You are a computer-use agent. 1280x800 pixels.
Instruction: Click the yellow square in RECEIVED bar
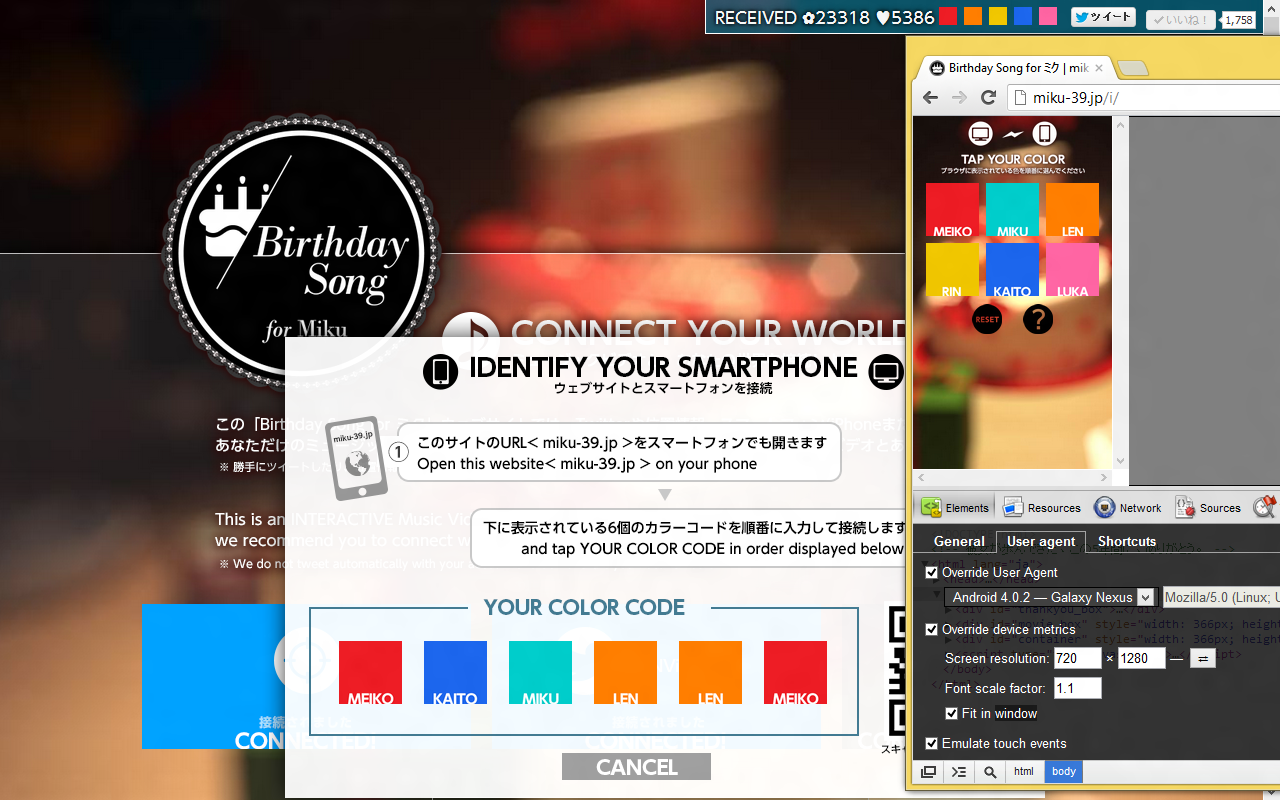998,16
